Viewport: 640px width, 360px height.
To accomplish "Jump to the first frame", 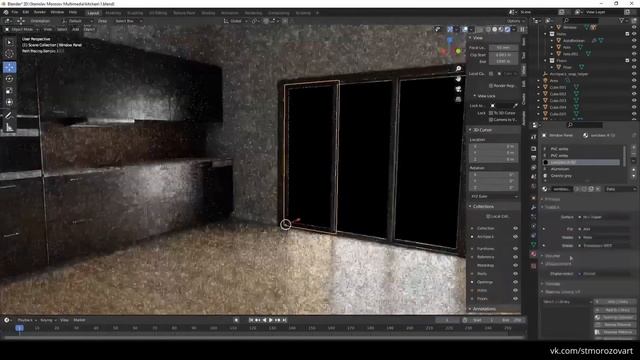I will click(251, 320).
